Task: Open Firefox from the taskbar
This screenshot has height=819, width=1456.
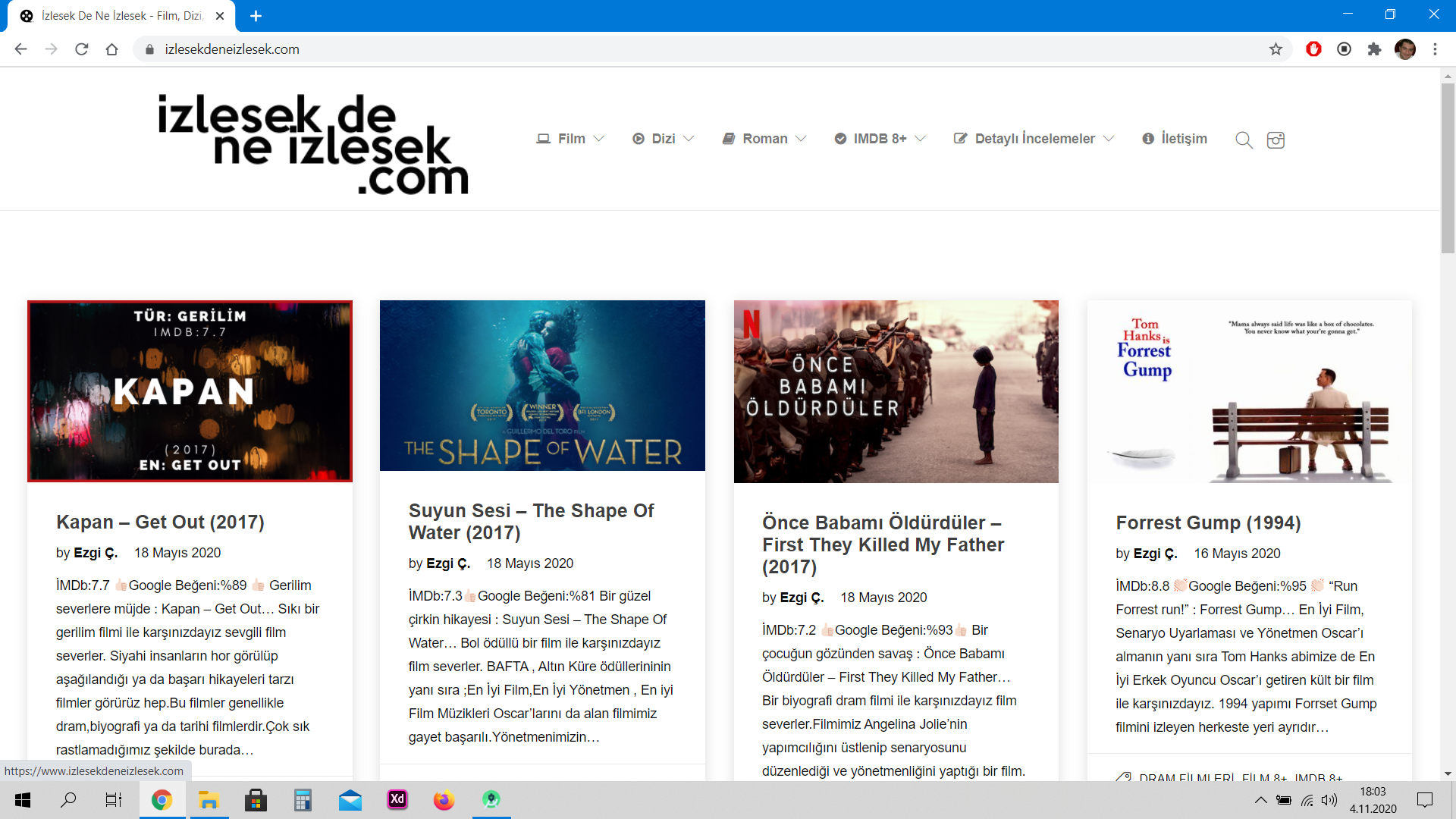Action: pyautogui.click(x=444, y=800)
